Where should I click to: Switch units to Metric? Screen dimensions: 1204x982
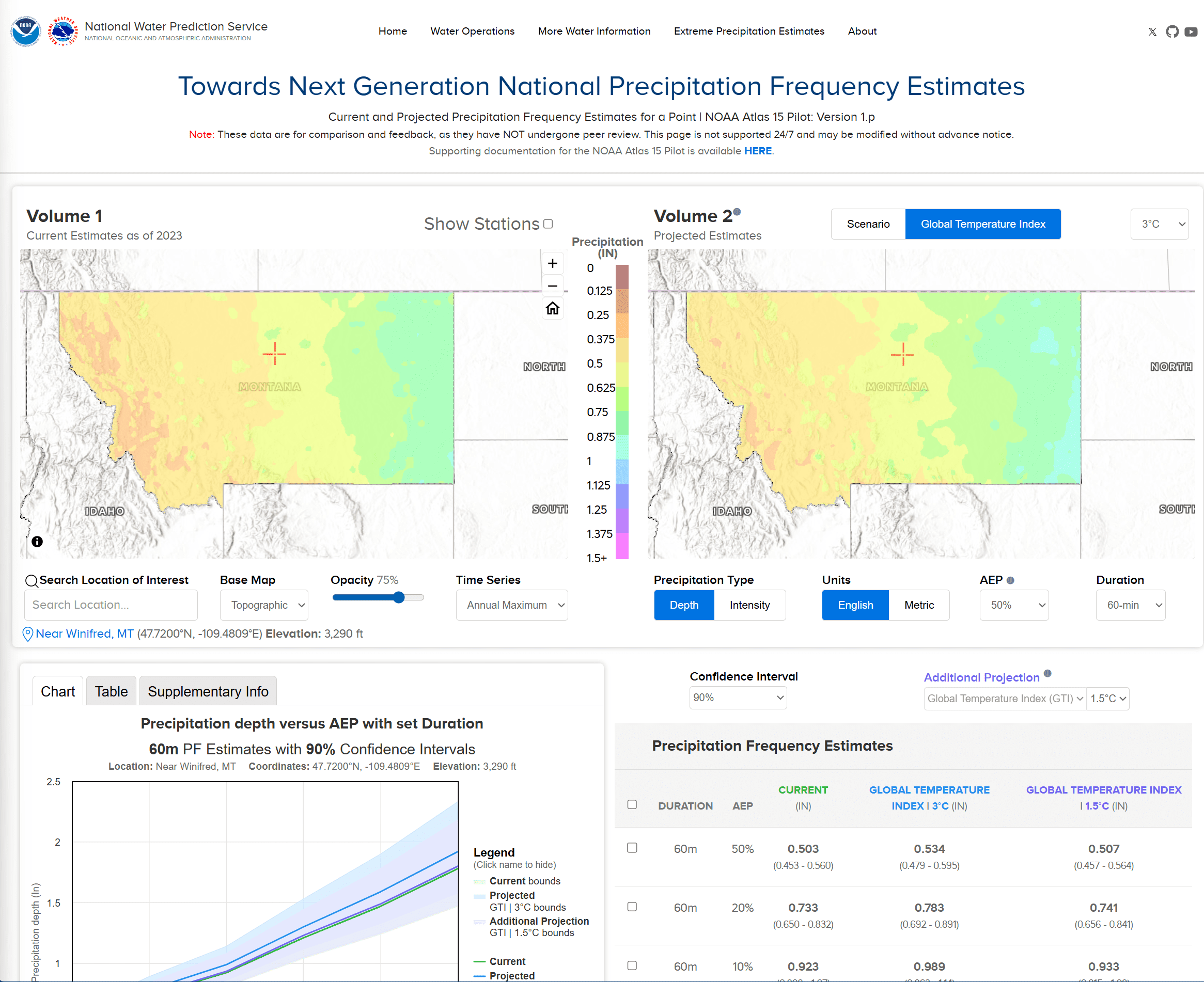pyautogui.click(x=919, y=605)
